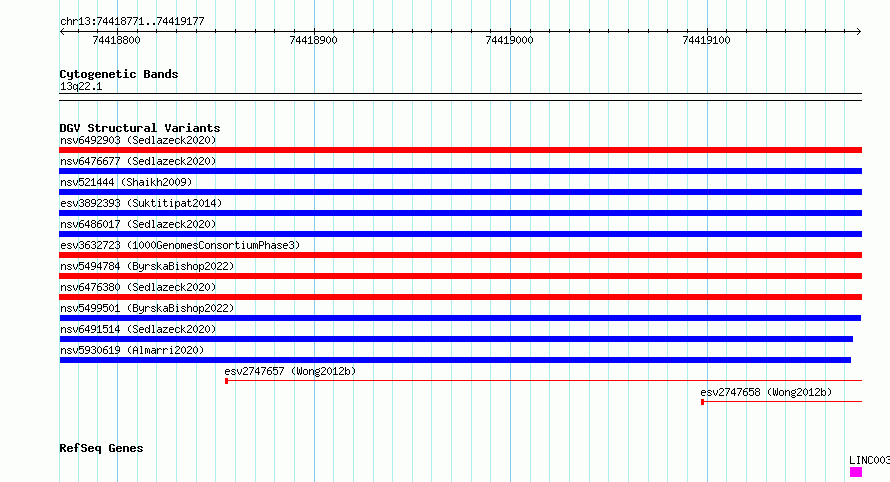The image size is (890, 482).
Task: Click the magenta LINC gene block
Action: tap(855, 472)
